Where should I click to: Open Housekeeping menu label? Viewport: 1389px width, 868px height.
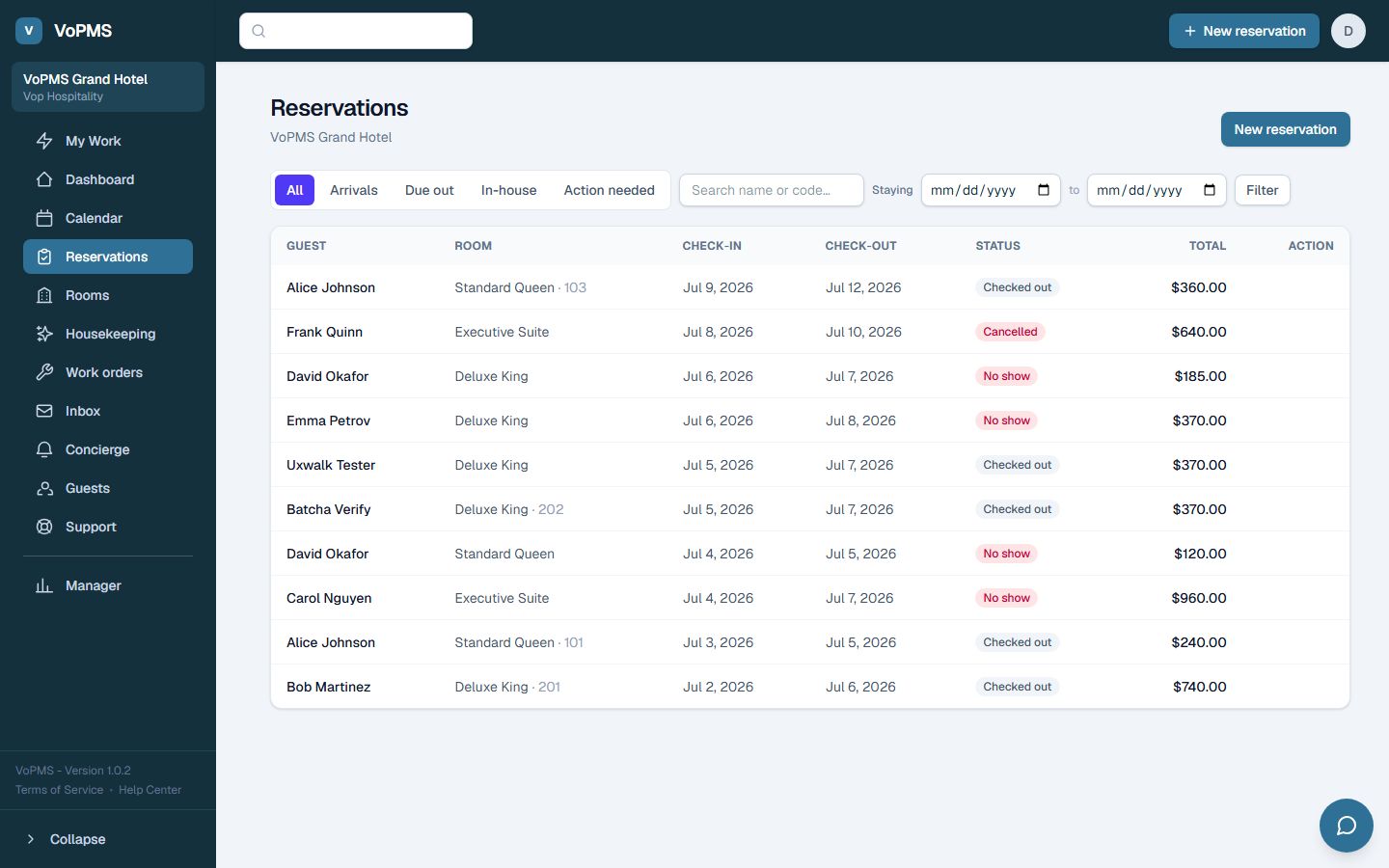coord(111,334)
